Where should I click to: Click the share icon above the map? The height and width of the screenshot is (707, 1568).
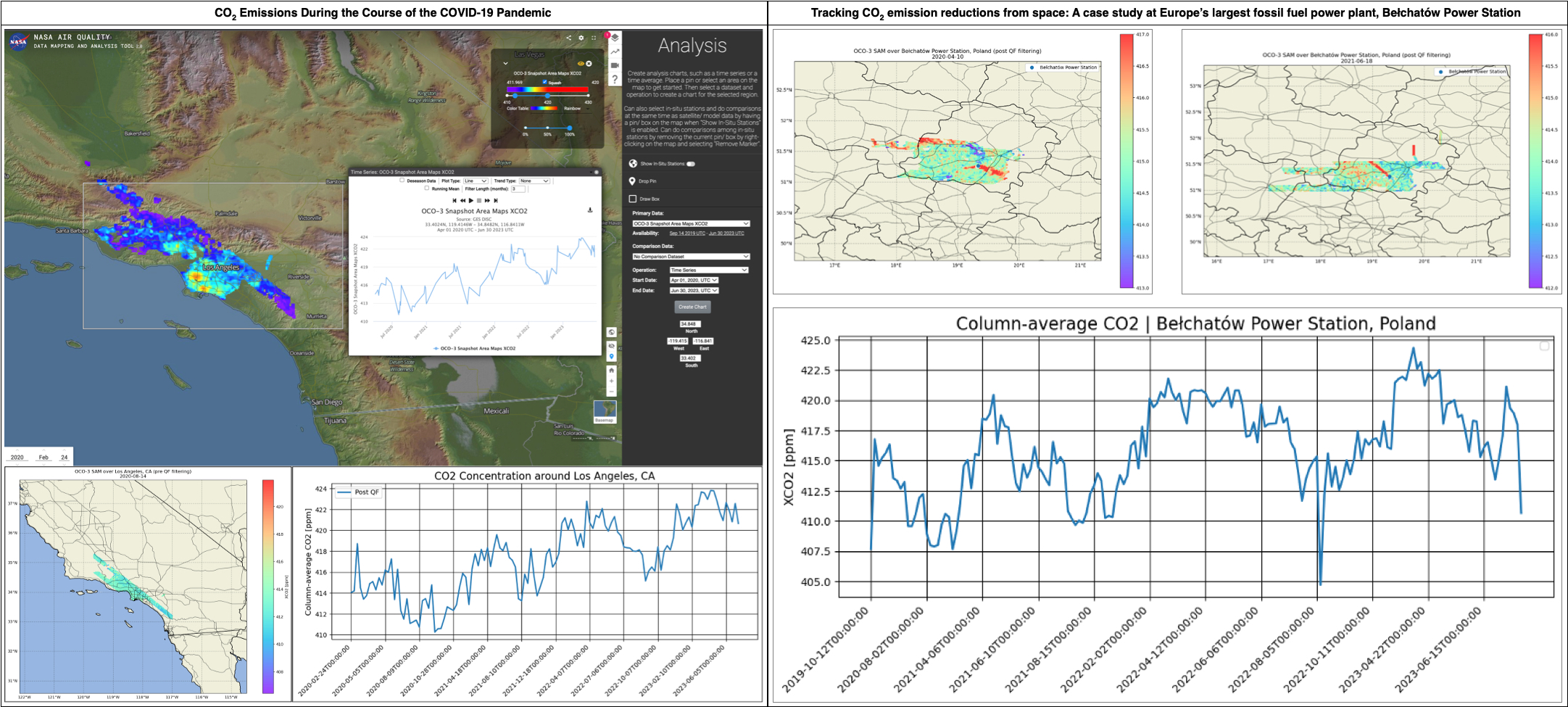click(x=568, y=38)
